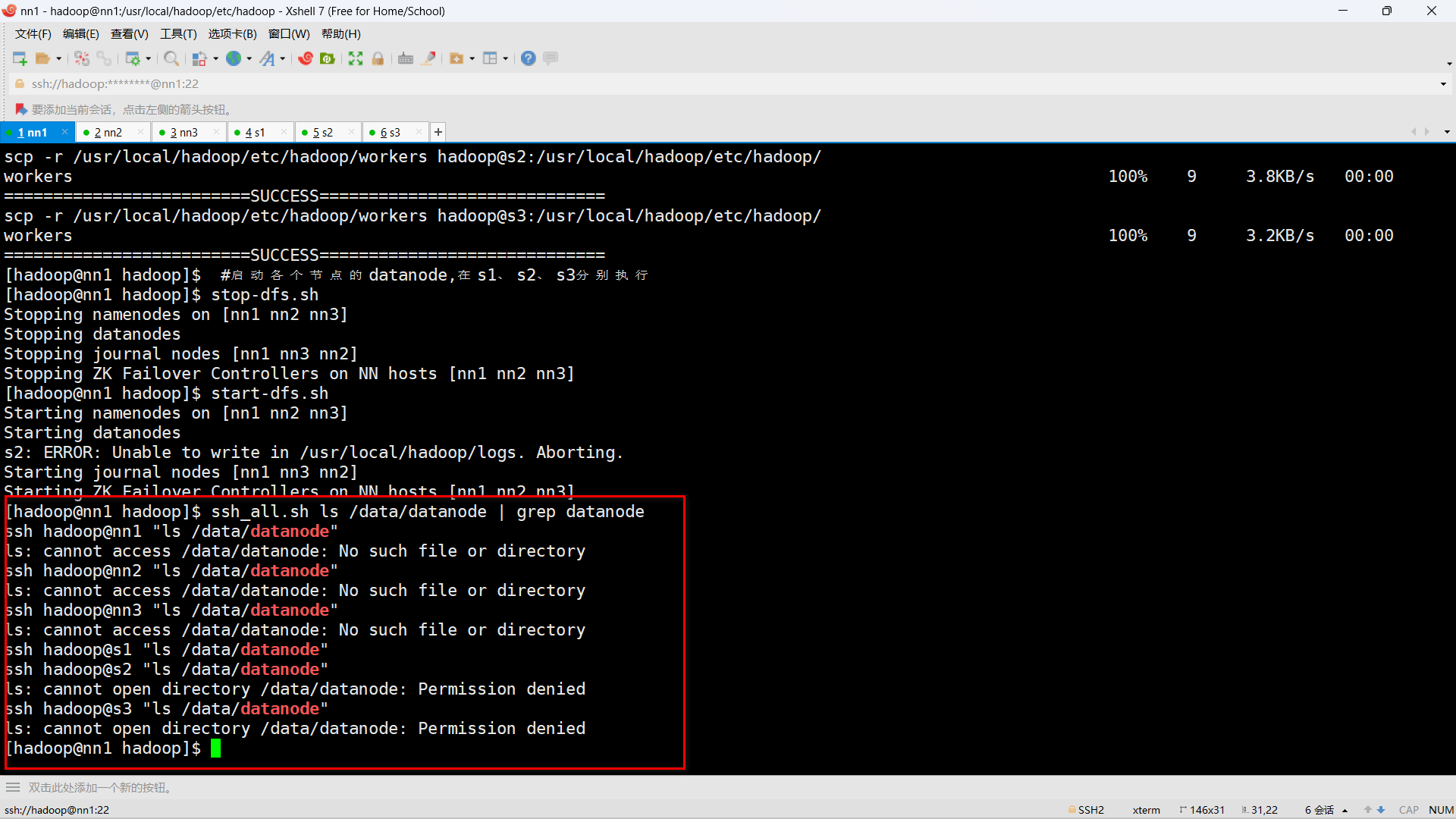
Task: Switch to the 3 nn3 tab
Action: (184, 133)
